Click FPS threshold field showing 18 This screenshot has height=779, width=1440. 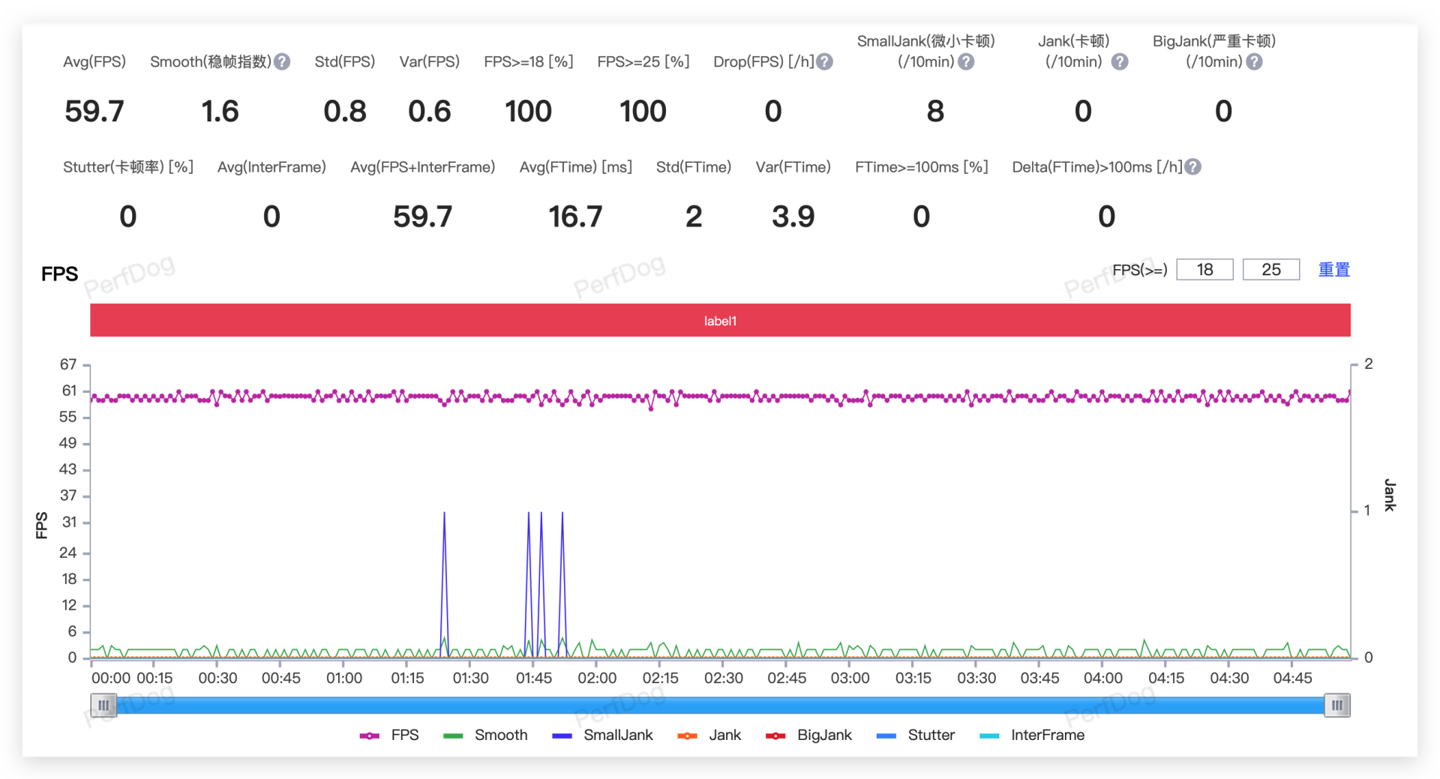tap(1204, 270)
